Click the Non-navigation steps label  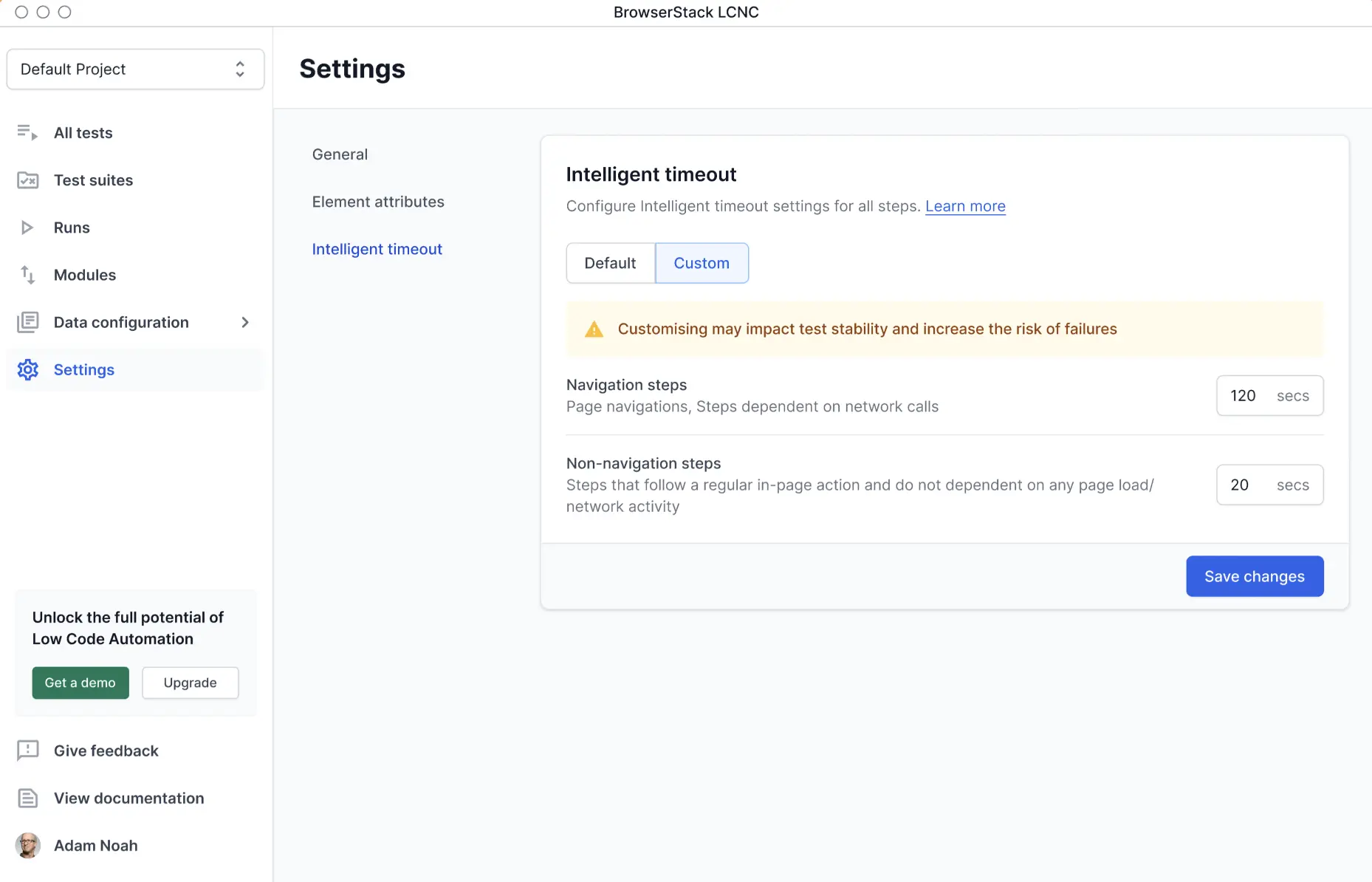click(643, 463)
